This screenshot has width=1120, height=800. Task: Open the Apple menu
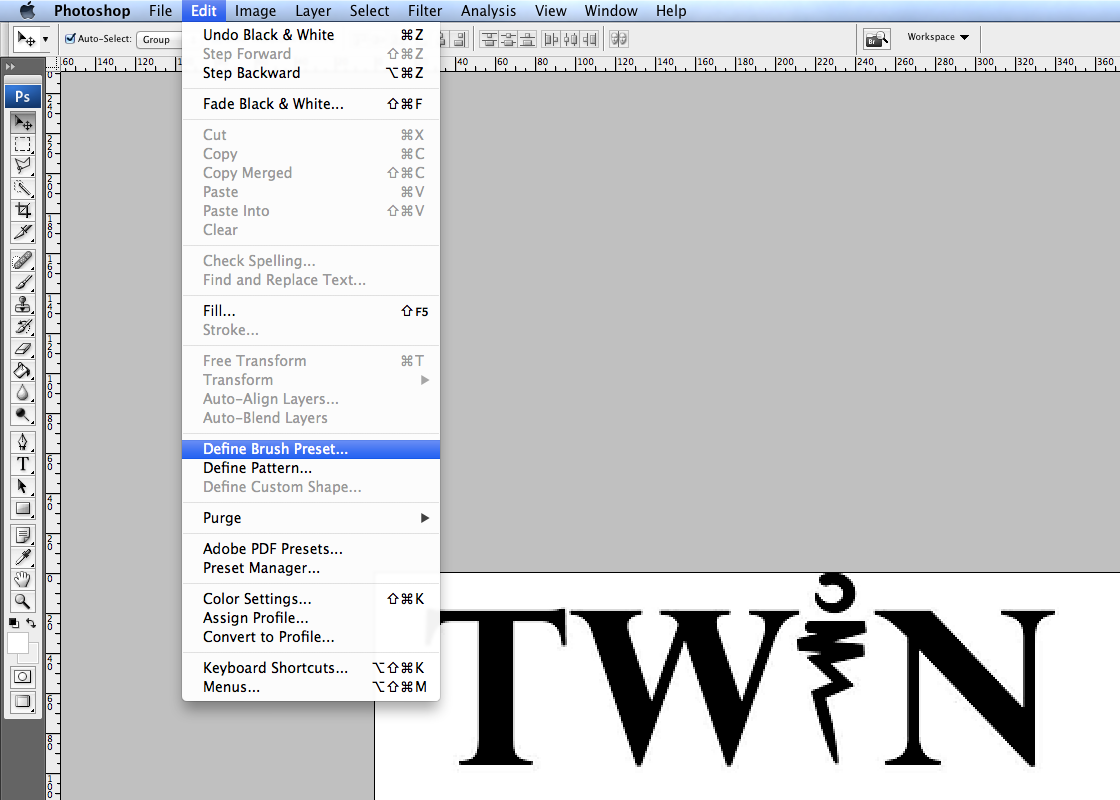27,11
